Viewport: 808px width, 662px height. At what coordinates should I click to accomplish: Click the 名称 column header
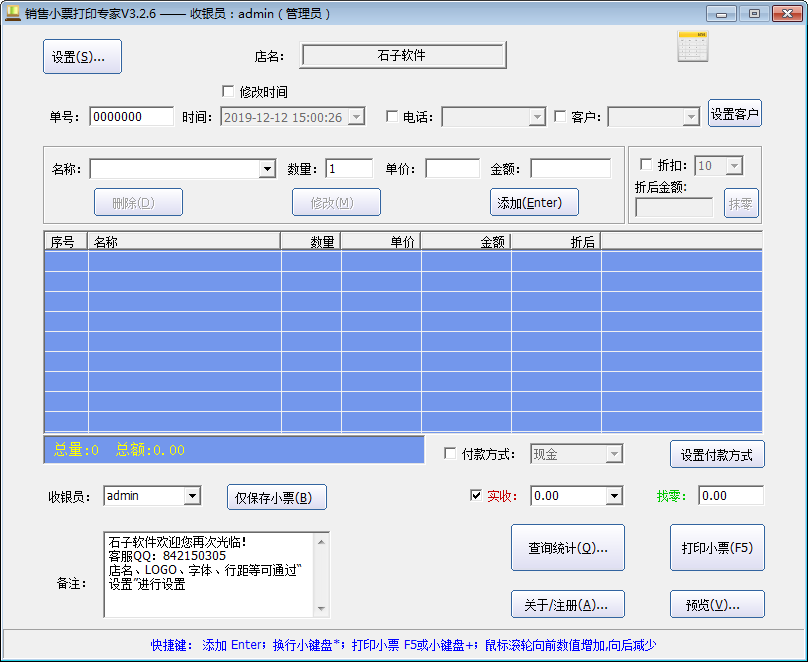[x=184, y=242]
